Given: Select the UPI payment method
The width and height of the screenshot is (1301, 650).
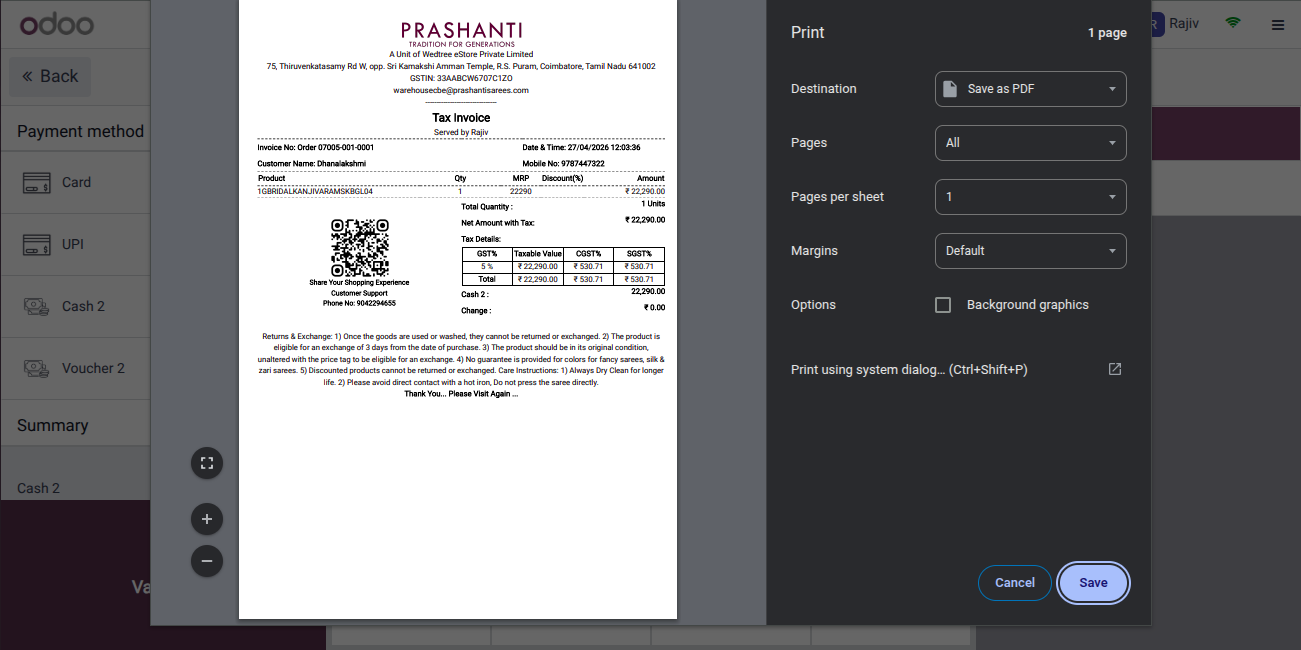Looking at the screenshot, I should [75, 245].
